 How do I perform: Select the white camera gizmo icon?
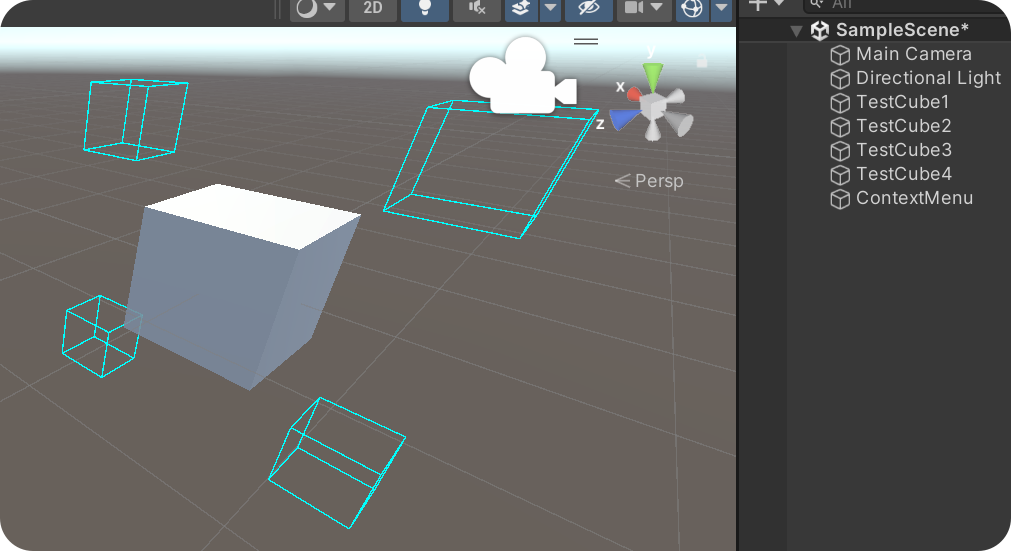(522, 76)
